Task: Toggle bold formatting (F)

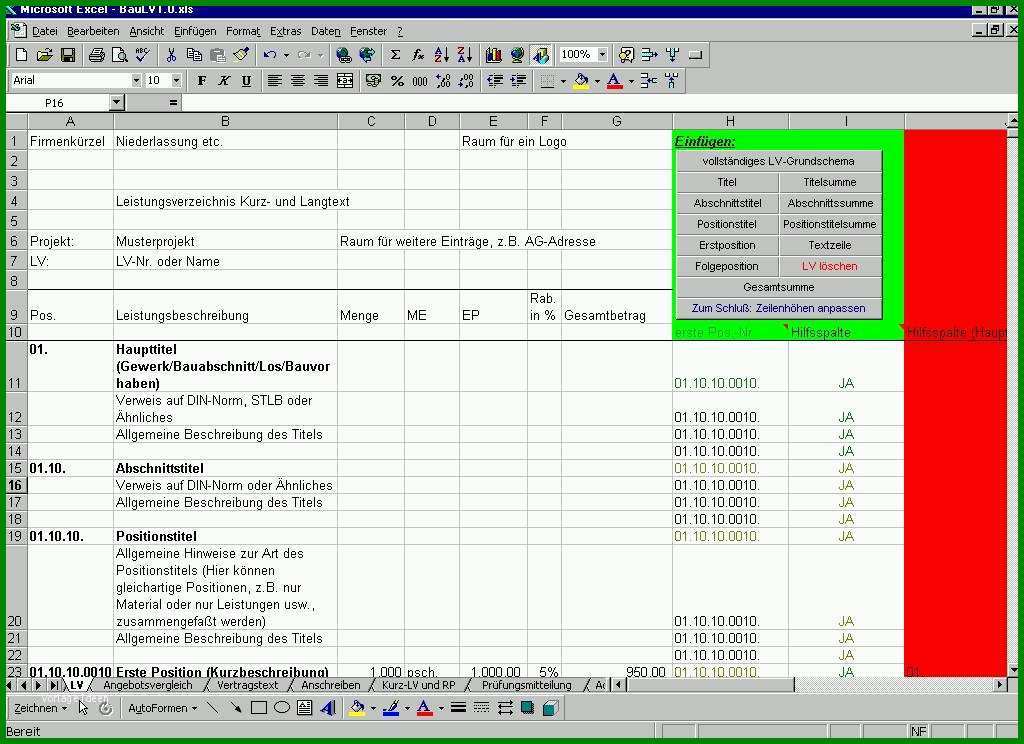Action: (202, 81)
